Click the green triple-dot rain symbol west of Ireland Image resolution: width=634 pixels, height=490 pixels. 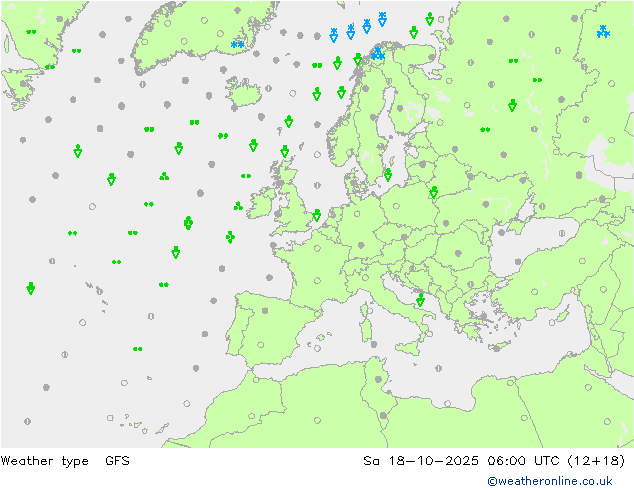[238, 206]
